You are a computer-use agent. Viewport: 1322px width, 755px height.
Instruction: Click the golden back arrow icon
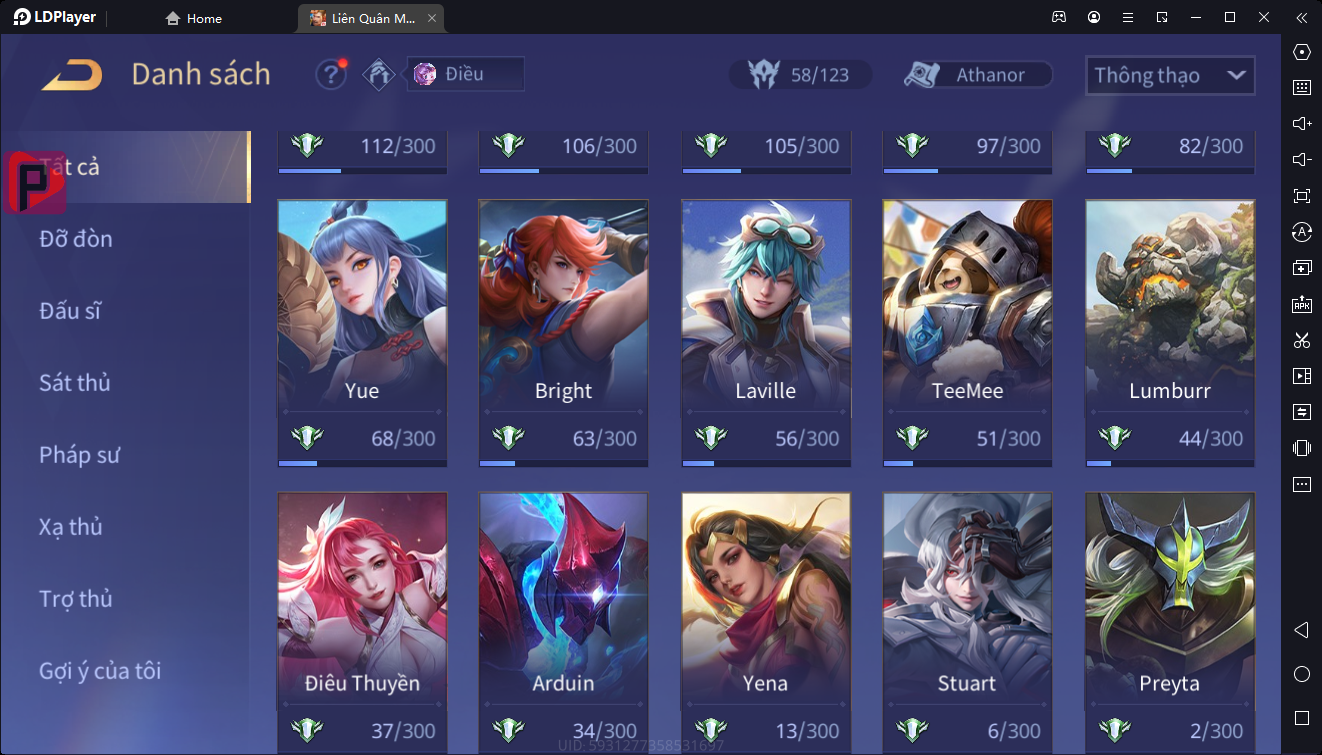(71, 75)
